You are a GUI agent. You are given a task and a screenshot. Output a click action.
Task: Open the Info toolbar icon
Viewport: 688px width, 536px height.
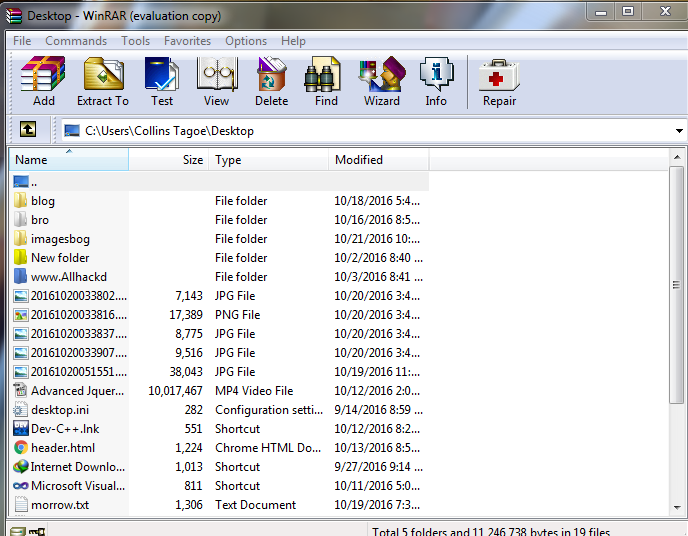[436, 73]
